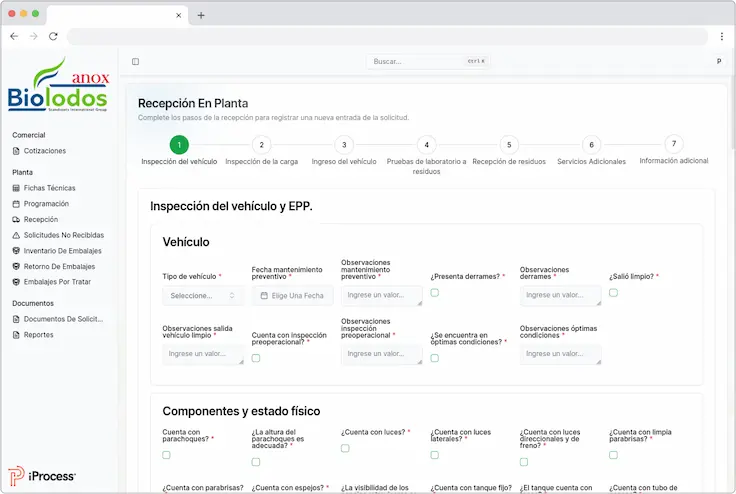Go to step 2 Inspección de la carga
The height and width of the screenshot is (494, 736).
(261, 145)
